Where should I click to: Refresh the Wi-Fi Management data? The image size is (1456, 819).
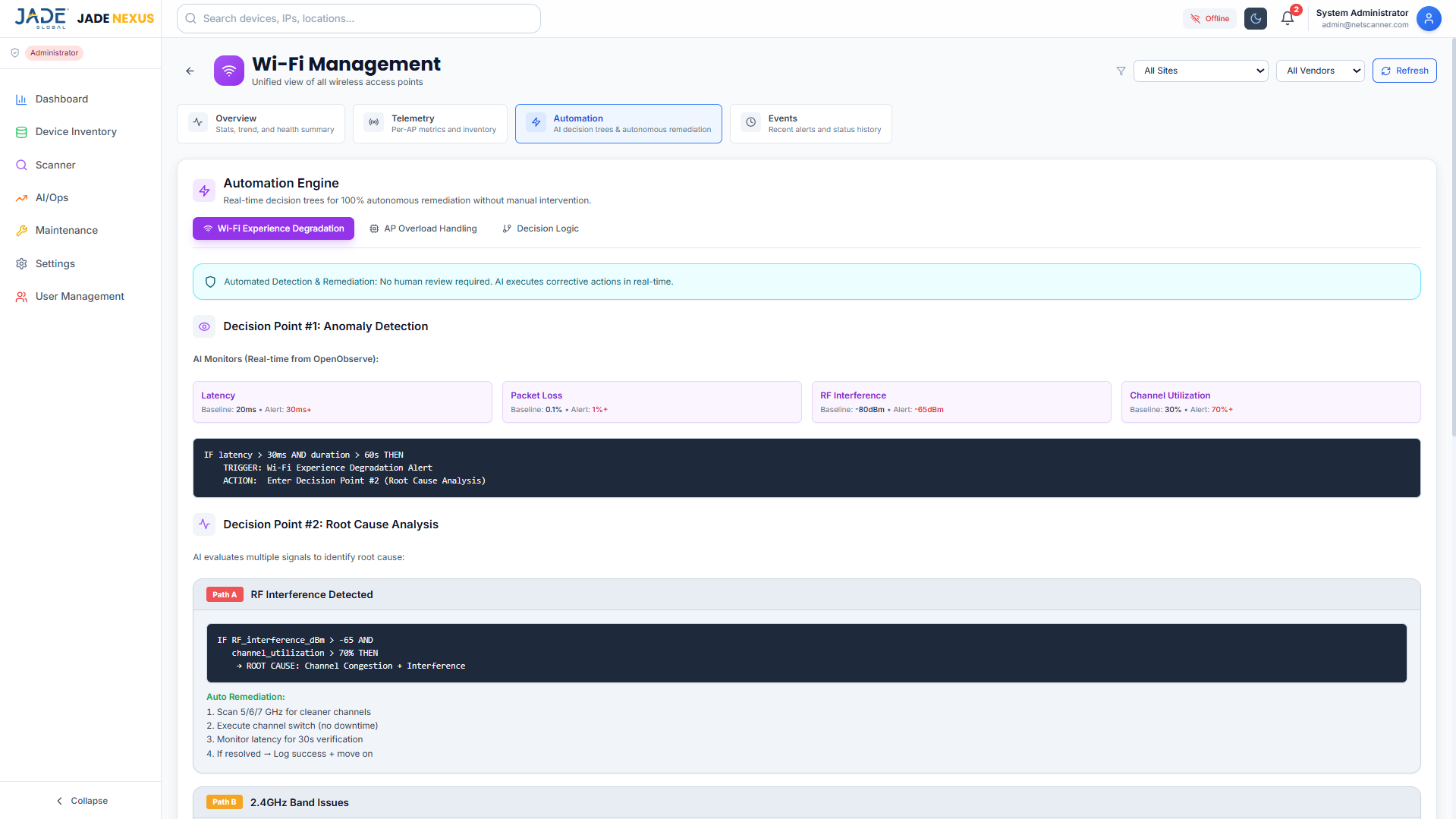(x=1404, y=71)
